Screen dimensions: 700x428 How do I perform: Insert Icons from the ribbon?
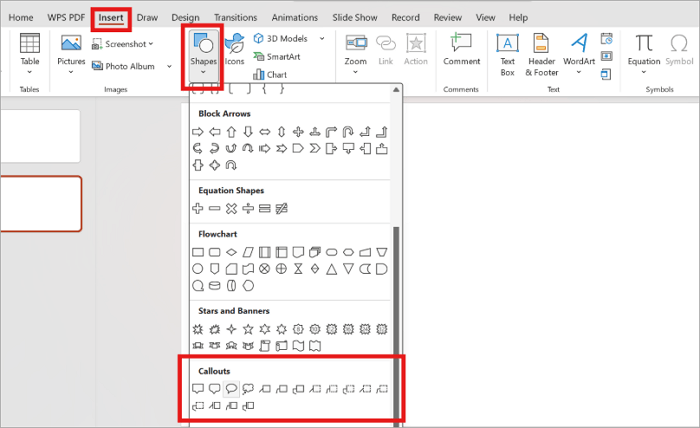point(234,49)
